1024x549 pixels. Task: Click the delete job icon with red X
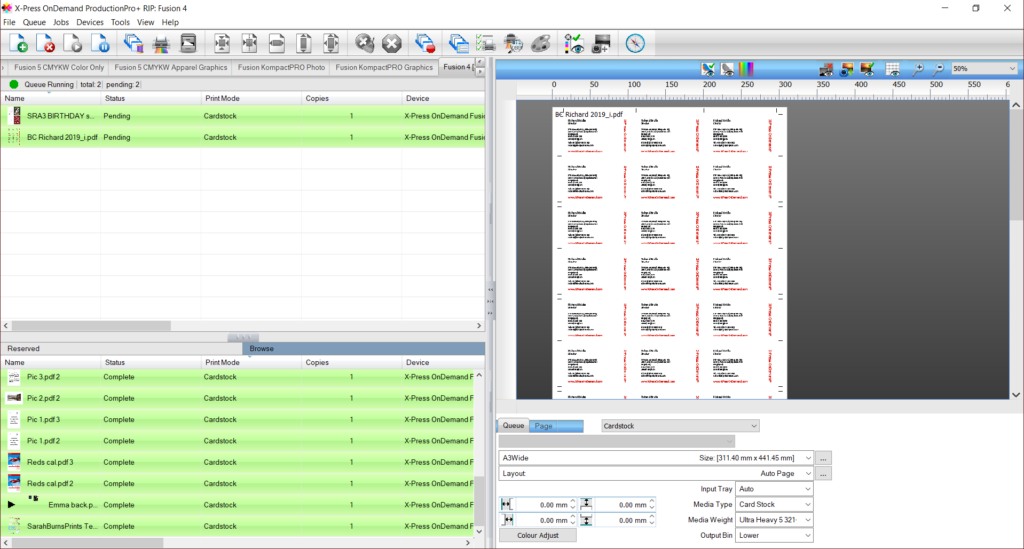pos(45,44)
